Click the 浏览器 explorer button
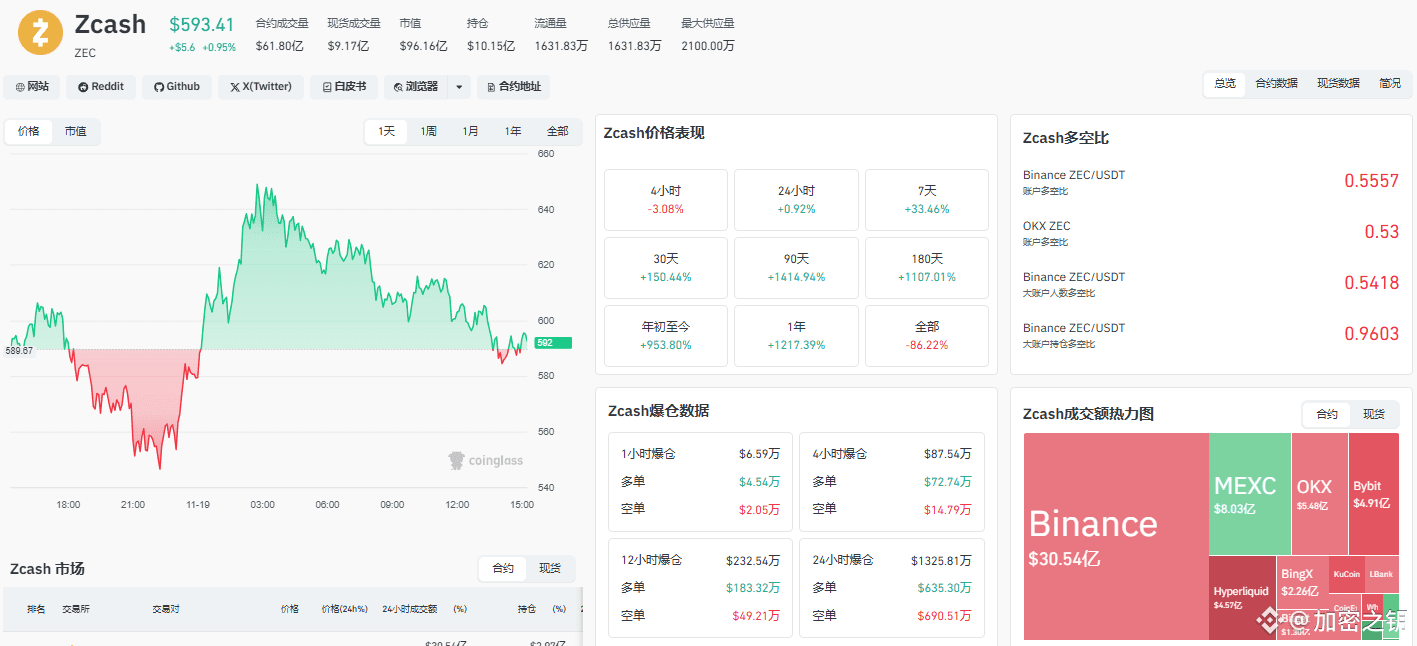Screen dimensions: 1417x646 [416, 87]
